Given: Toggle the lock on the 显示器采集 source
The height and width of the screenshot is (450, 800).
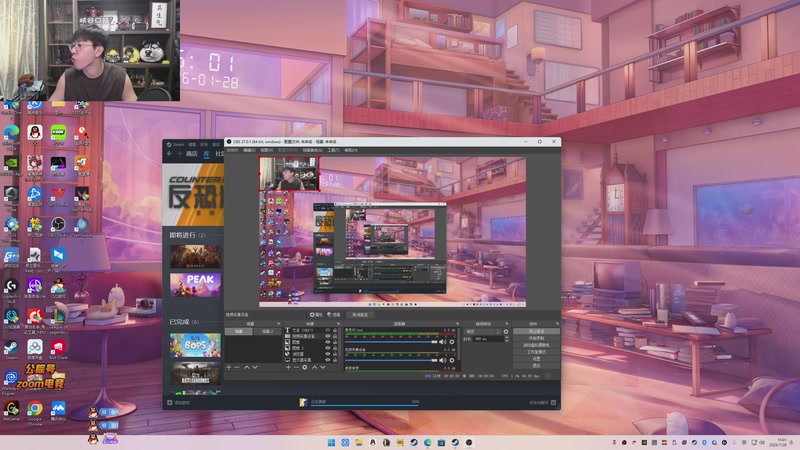Looking at the screenshot, I should pyautogui.click(x=335, y=360).
